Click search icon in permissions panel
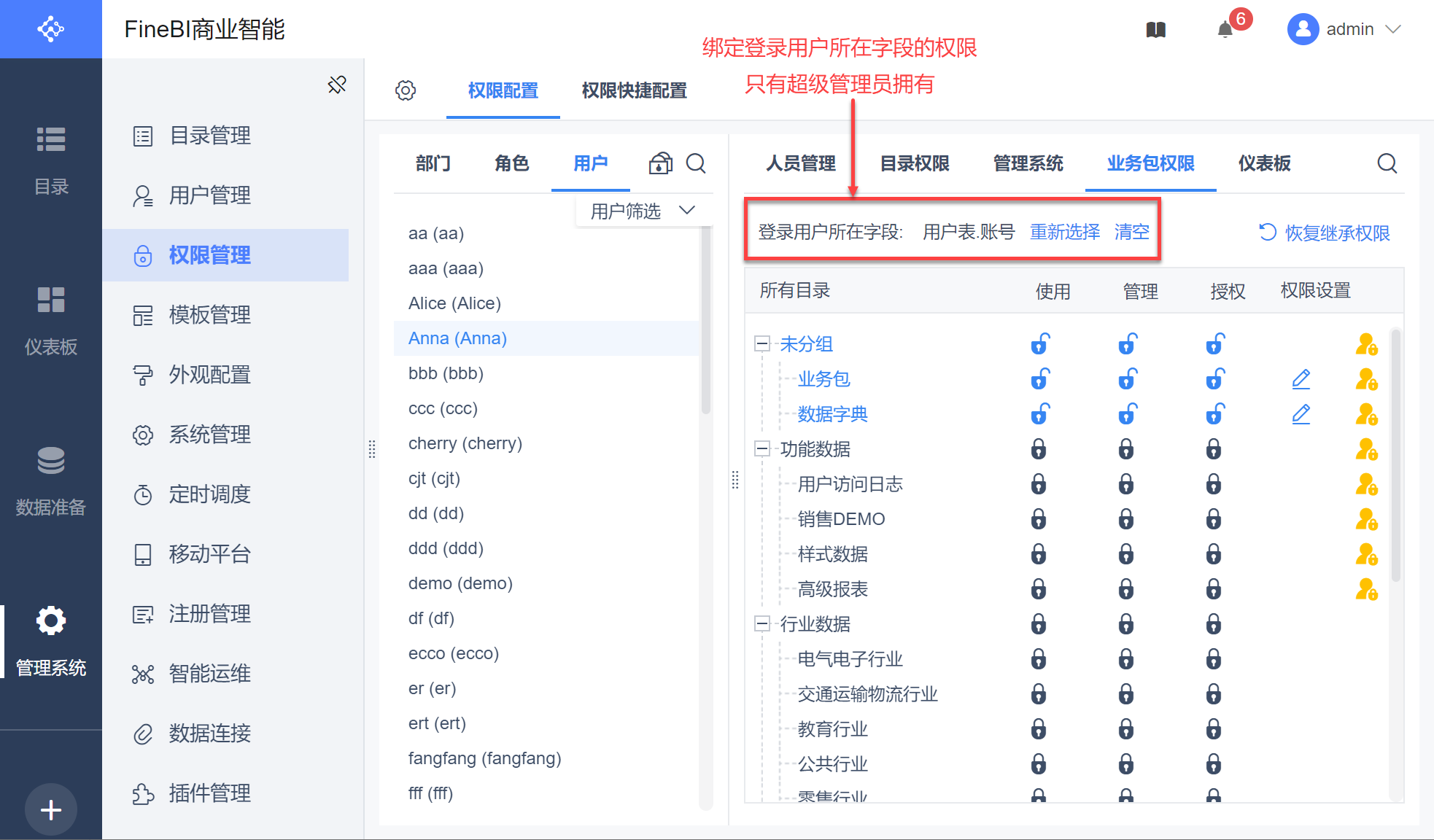Viewport: 1434px width, 840px height. coord(1387,163)
